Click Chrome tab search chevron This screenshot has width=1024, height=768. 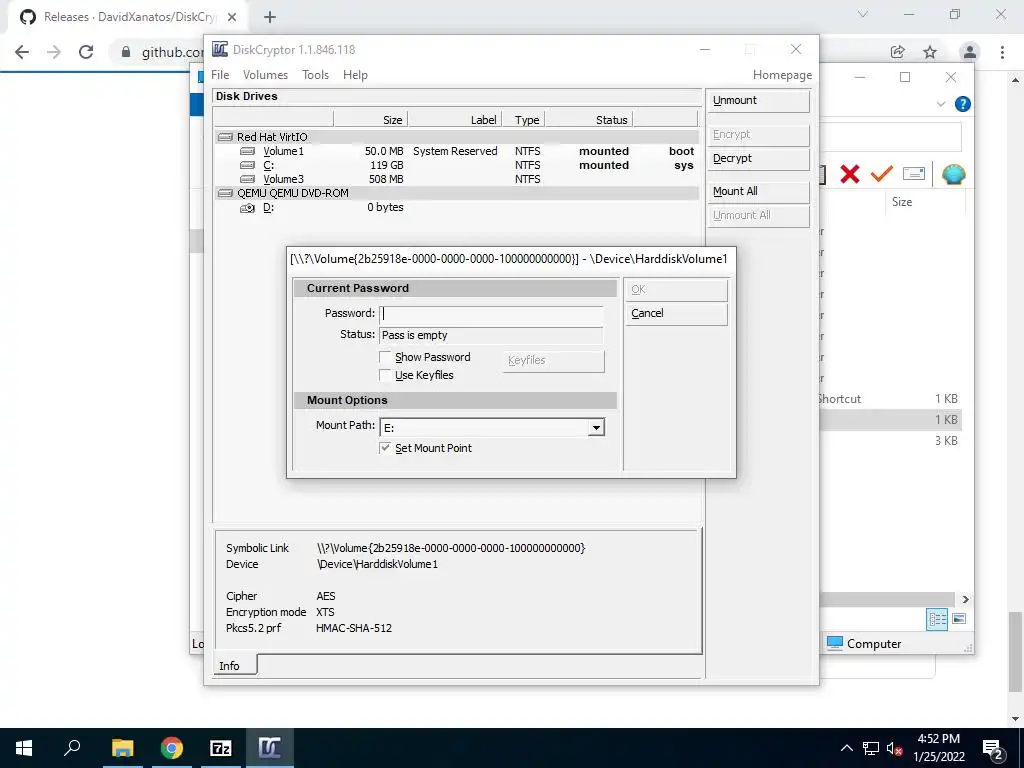click(863, 14)
